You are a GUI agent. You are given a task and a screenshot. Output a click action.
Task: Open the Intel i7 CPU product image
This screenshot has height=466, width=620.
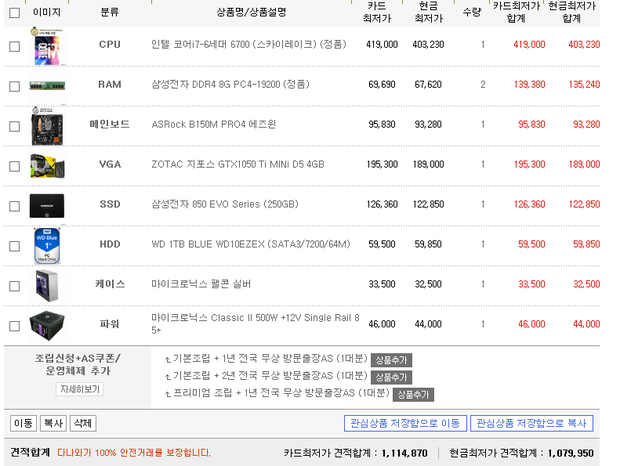pos(47,46)
